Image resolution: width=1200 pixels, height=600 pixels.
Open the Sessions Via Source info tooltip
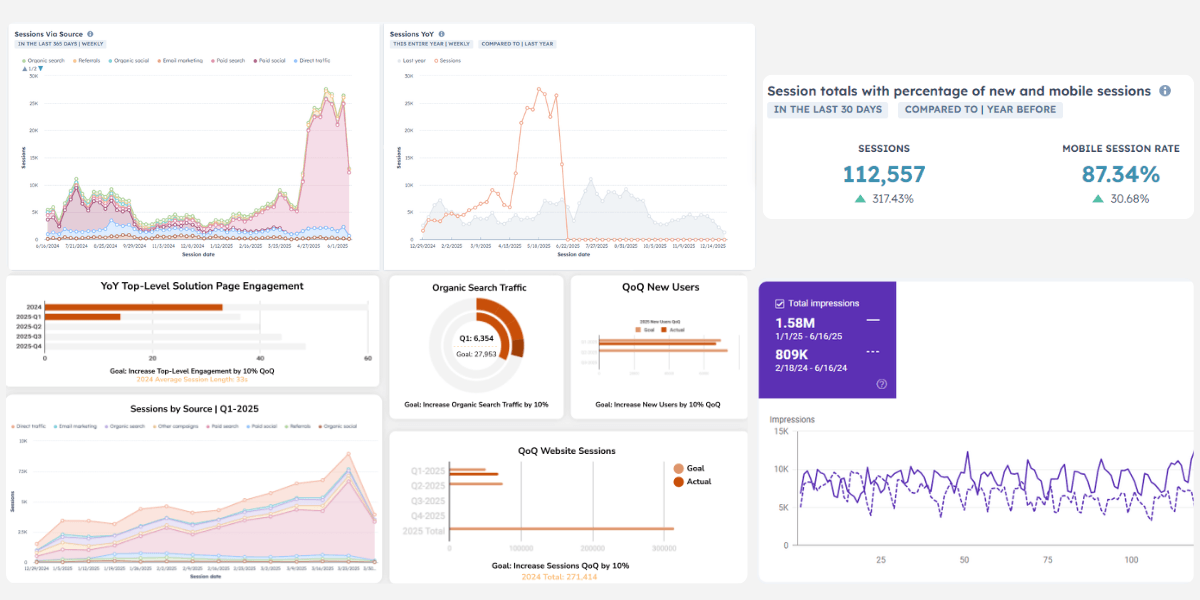(91, 33)
